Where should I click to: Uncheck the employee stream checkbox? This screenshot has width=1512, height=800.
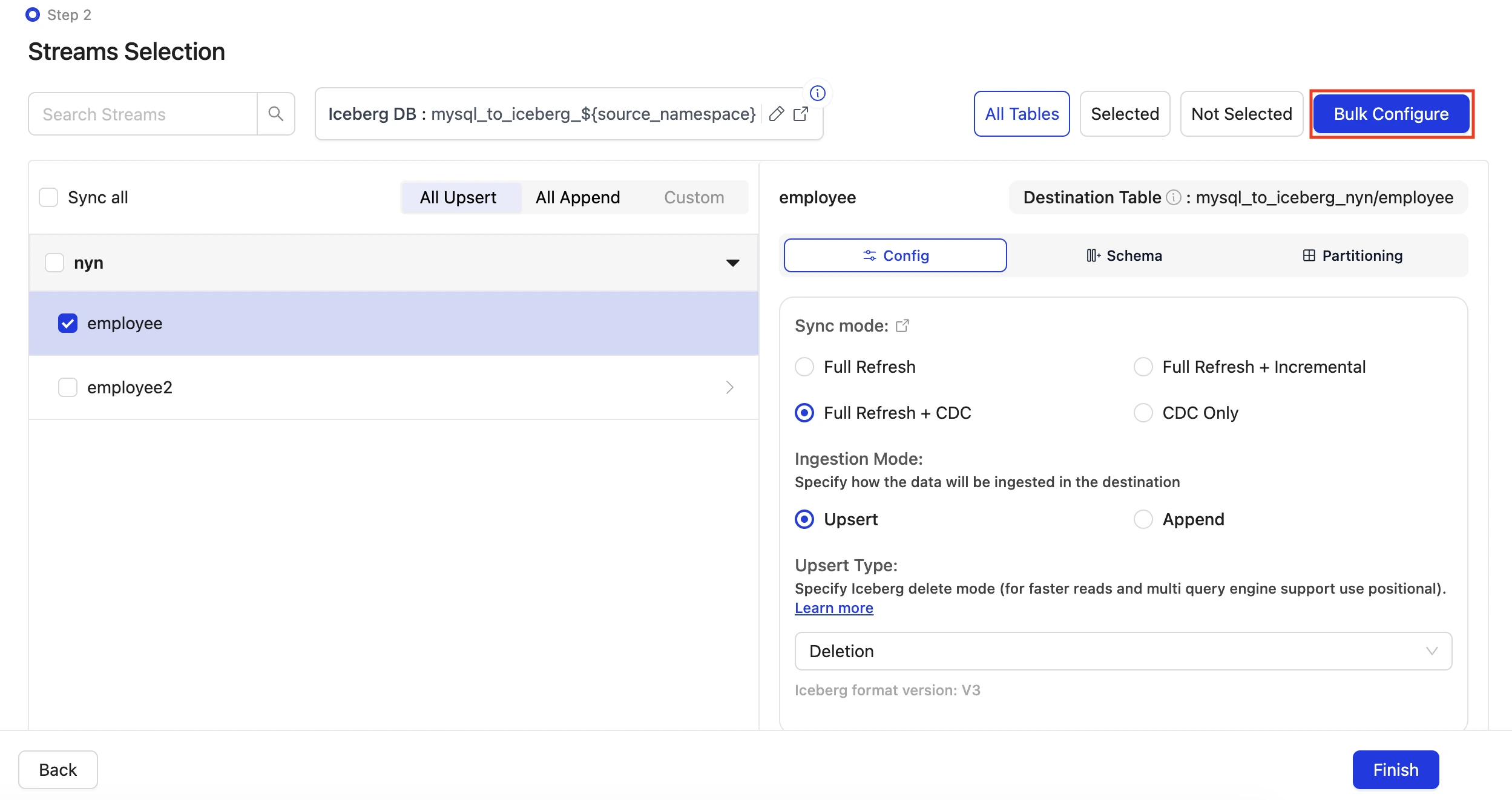coord(68,323)
